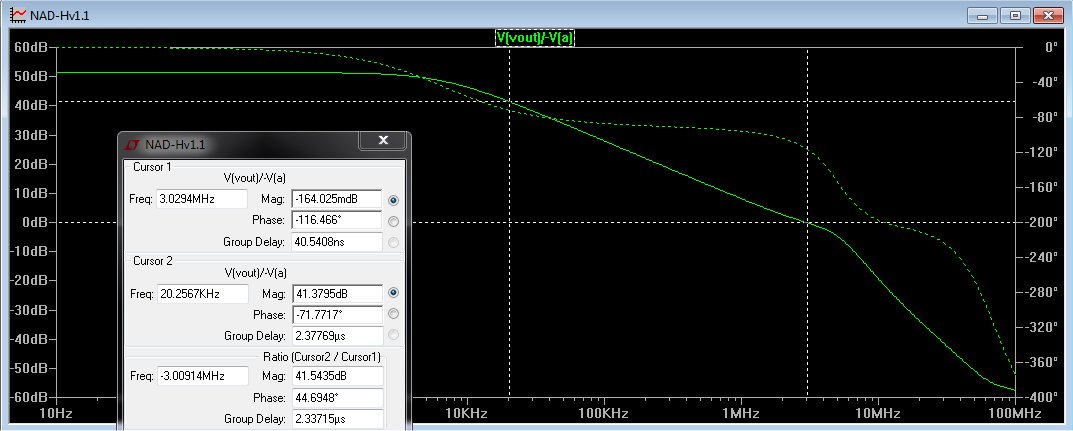This screenshot has width=1073, height=431.
Task: Click Cursor 1 Phase field -116.466°
Action: 337,220
